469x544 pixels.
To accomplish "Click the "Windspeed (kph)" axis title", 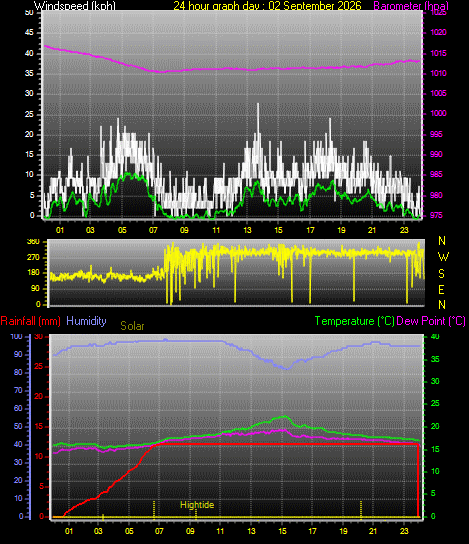I will coord(75,6).
